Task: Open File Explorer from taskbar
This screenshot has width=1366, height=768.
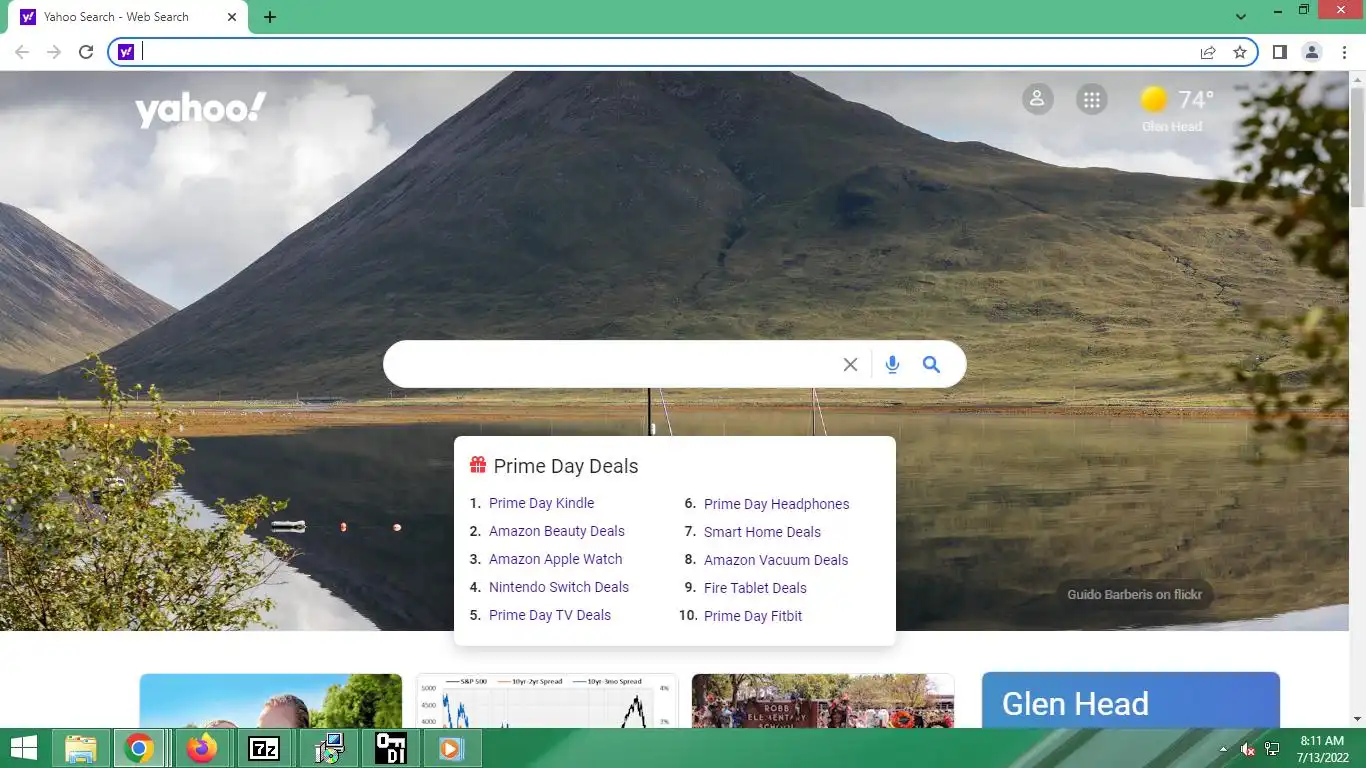Action: (81, 748)
